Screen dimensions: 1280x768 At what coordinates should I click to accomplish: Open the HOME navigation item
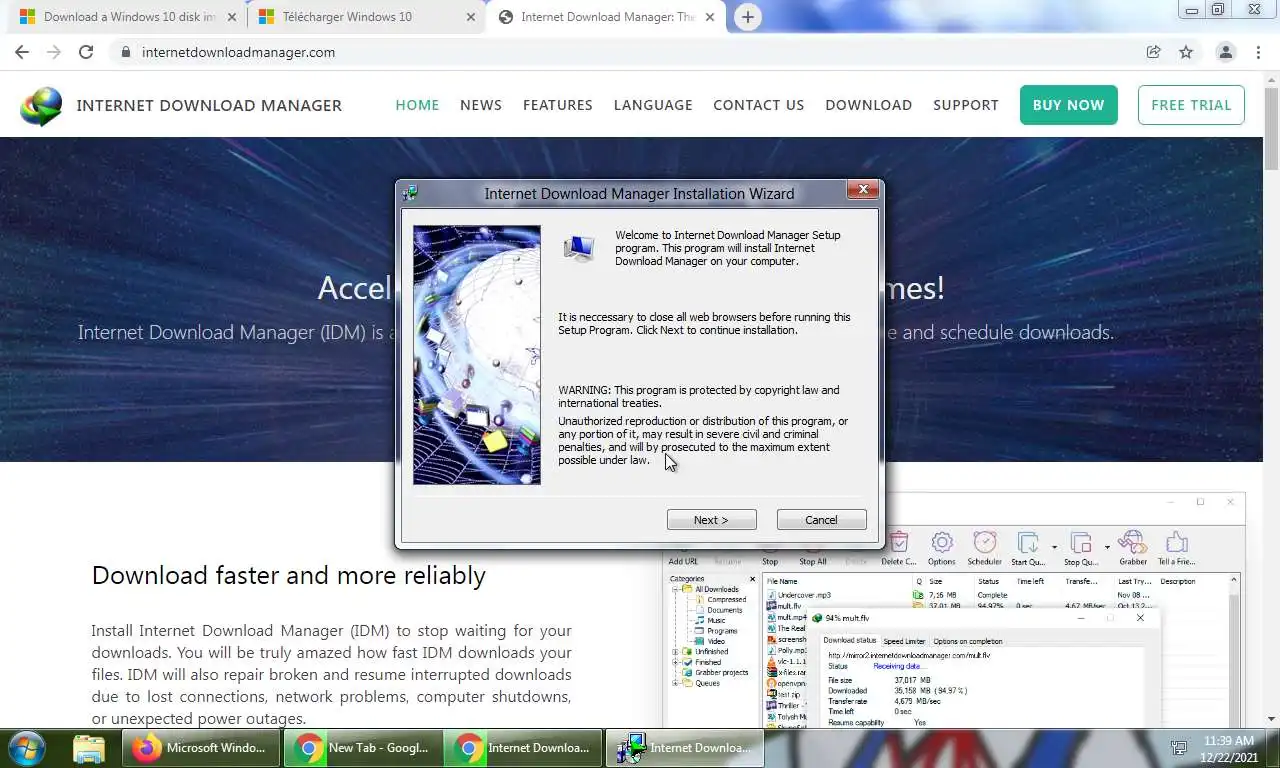(417, 105)
